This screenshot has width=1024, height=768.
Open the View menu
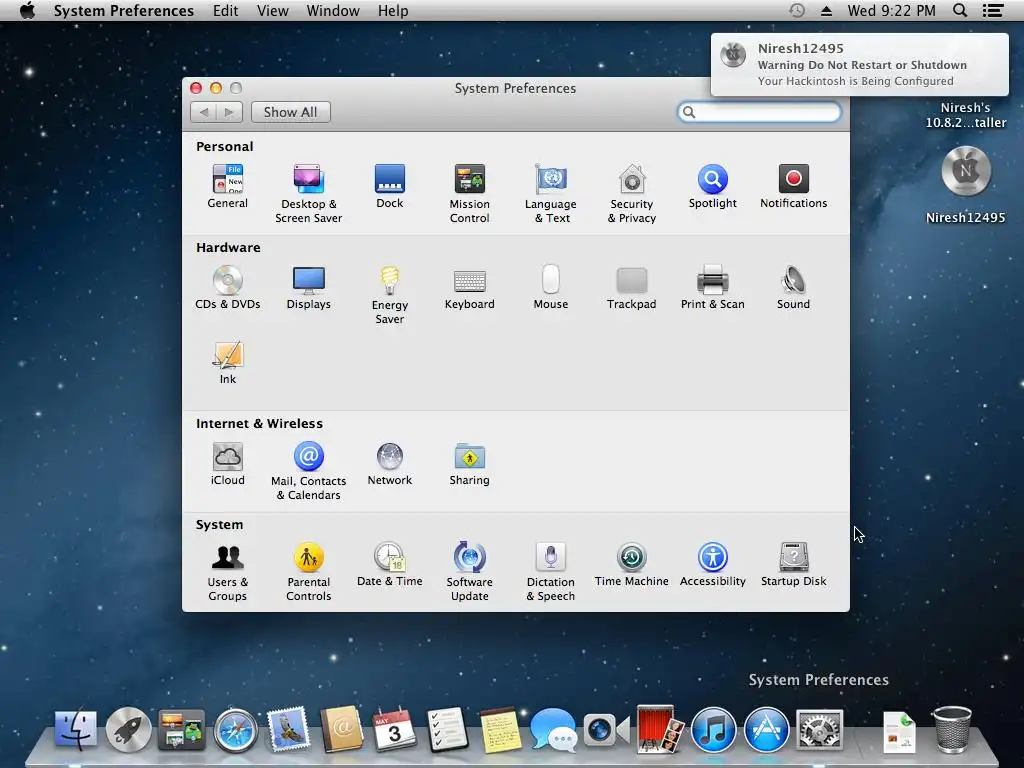tap(272, 10)
